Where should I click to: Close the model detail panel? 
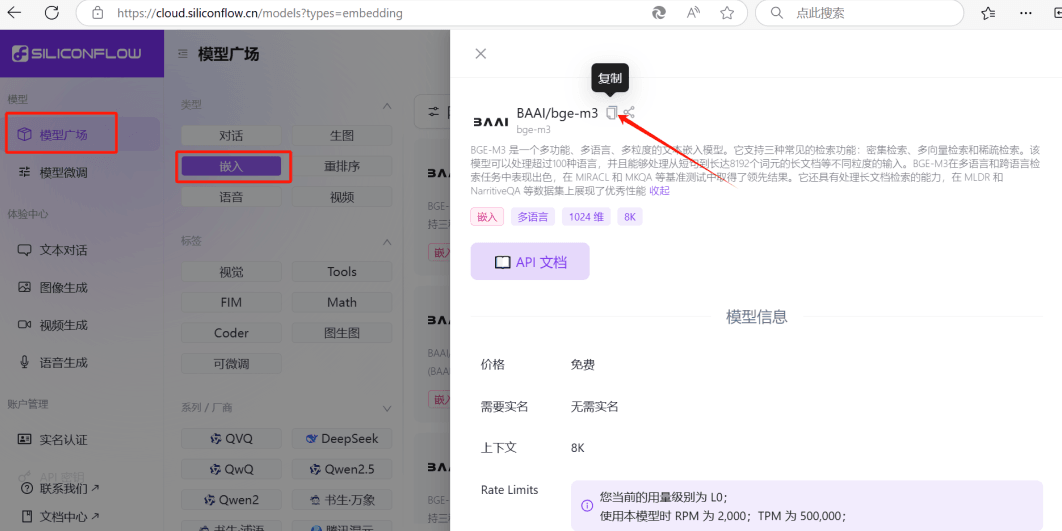pyautogui.click(x=481, y=54)
